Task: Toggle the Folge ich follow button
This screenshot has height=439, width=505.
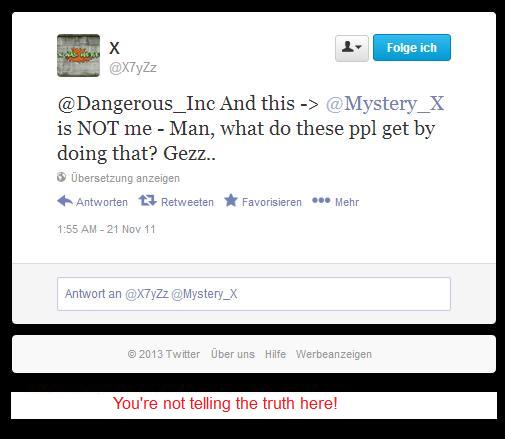Action: (x=412, y=48)
